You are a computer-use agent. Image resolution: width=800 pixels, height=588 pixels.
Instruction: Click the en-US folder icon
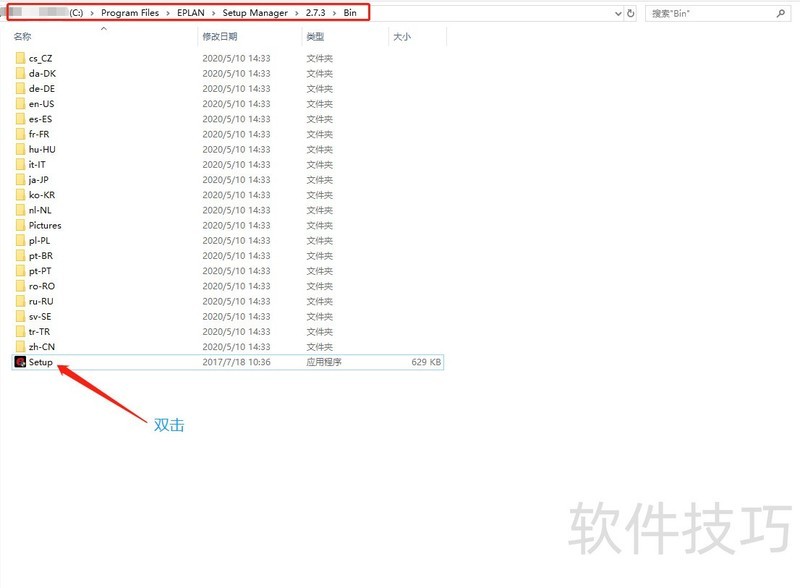[20, 104]
